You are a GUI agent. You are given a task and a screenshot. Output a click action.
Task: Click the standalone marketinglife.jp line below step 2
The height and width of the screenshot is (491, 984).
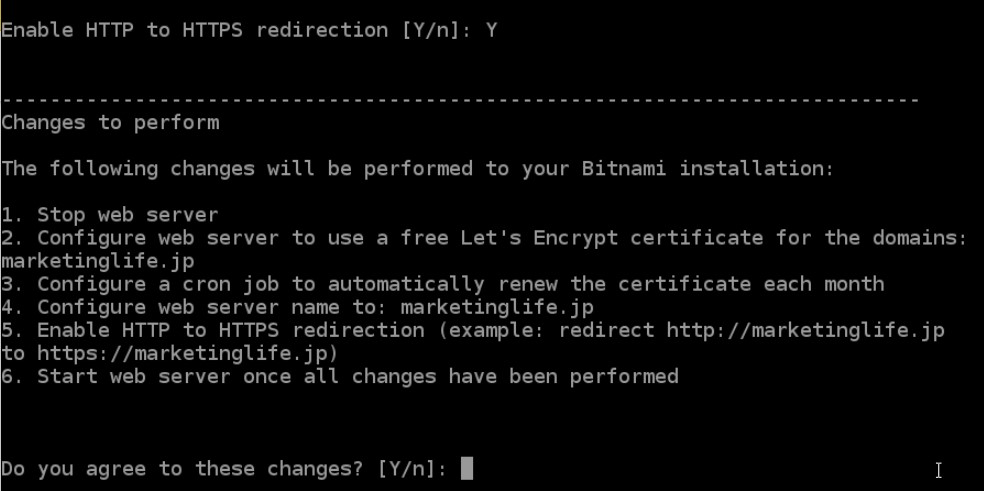98,260
